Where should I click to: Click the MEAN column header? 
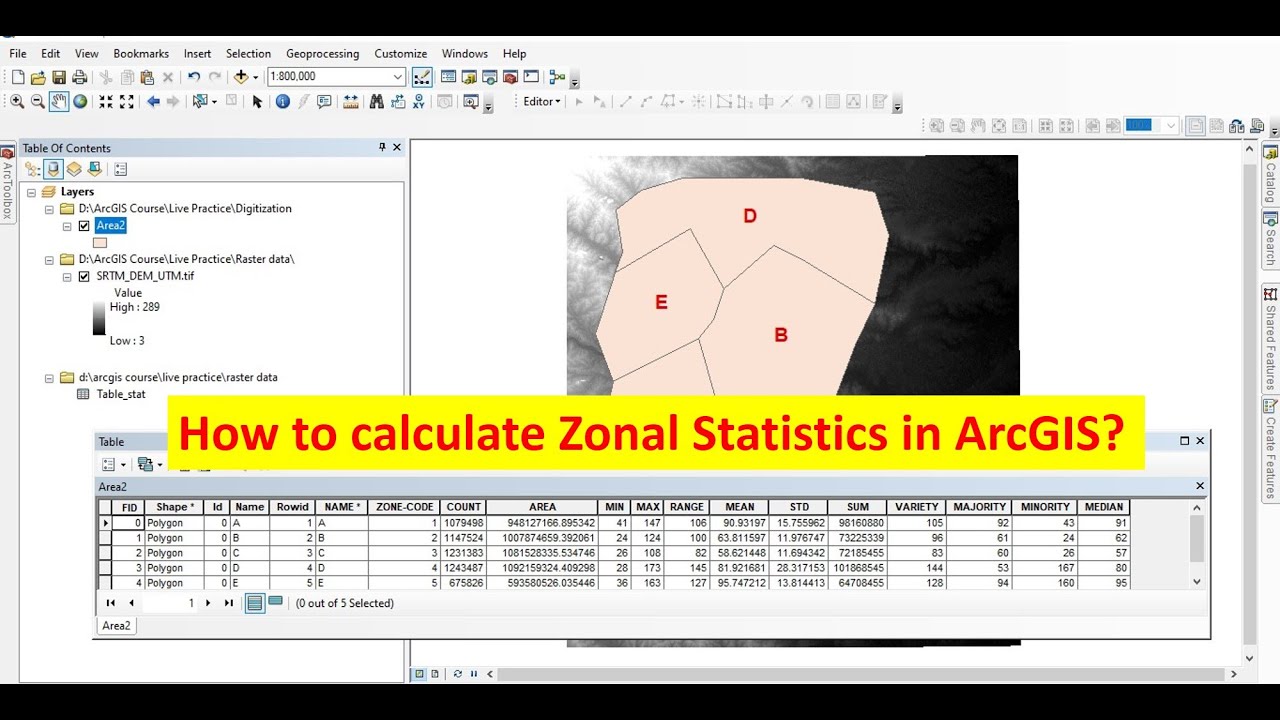tap(740, 507)
